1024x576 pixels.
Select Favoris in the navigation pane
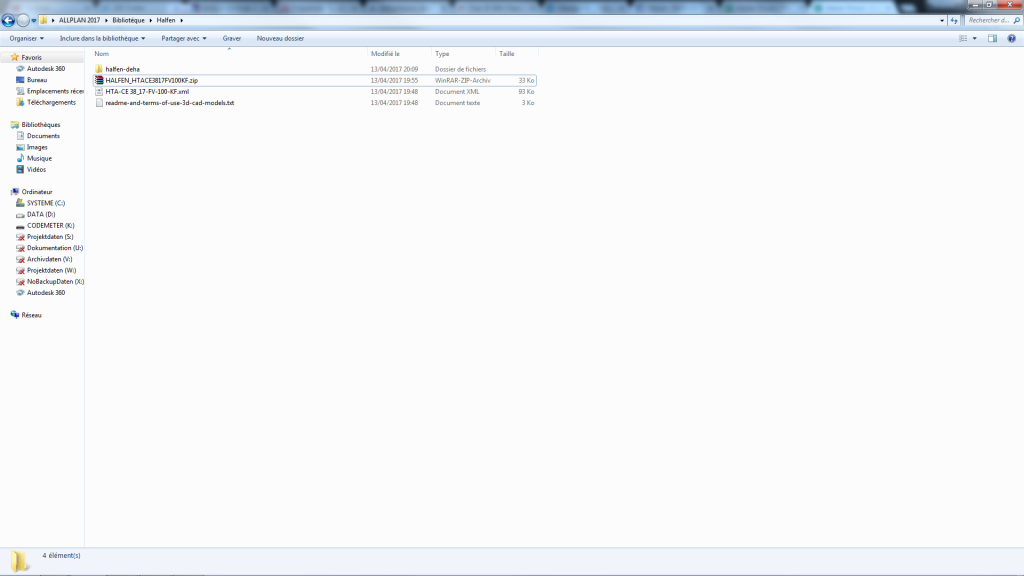[x=31, y=57]
